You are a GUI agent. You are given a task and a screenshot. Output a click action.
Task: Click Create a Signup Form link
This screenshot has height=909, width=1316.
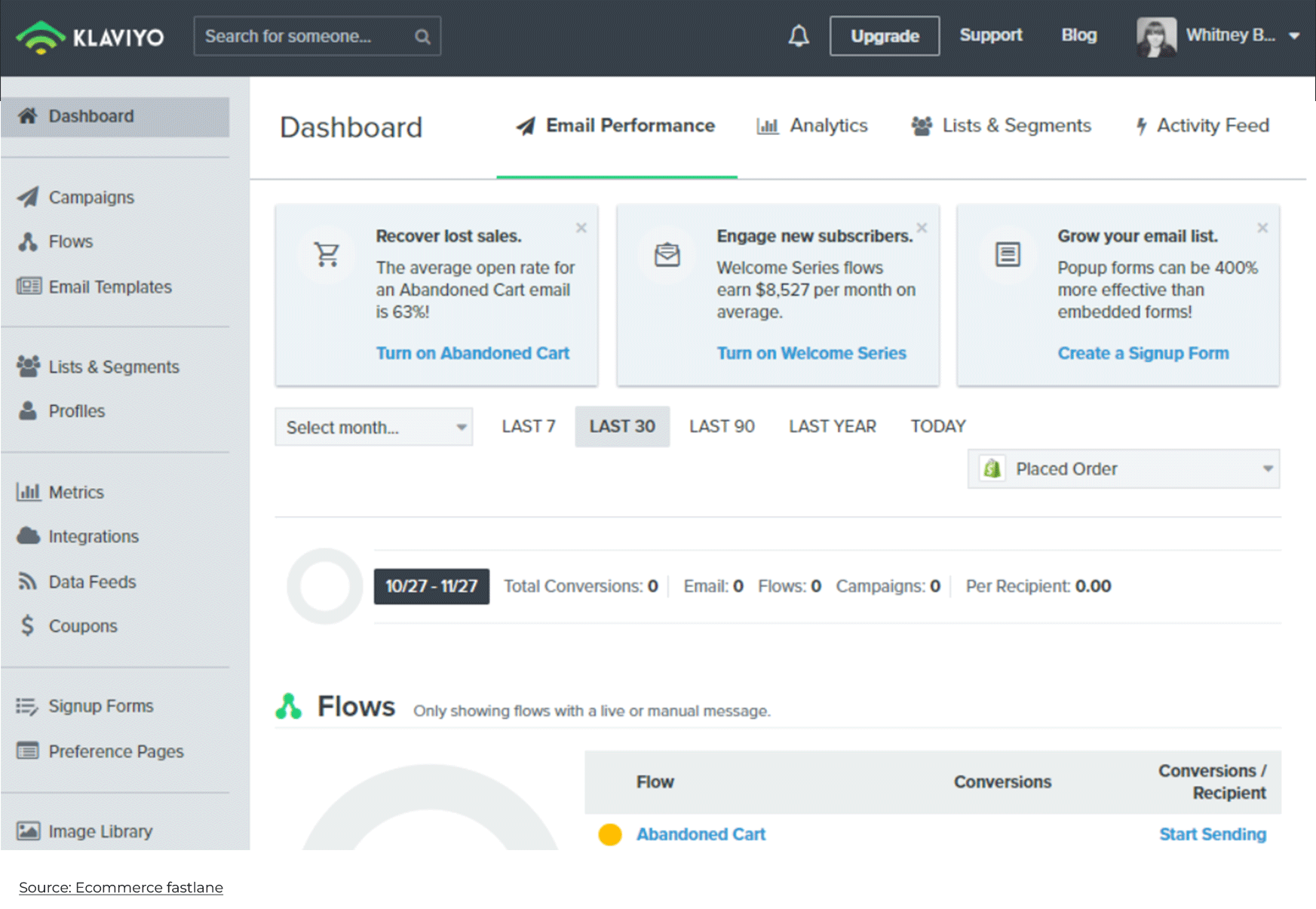1143,353
